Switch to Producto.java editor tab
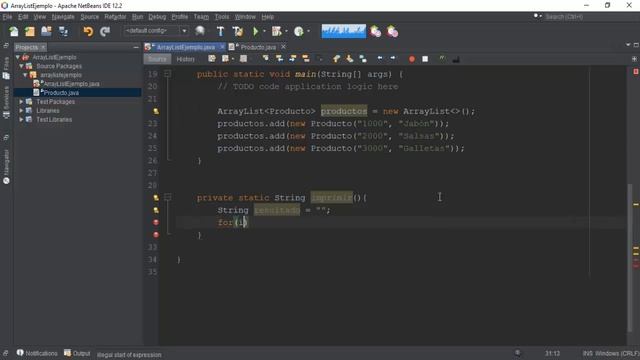The image size is (640, 360). coord(258,47)
